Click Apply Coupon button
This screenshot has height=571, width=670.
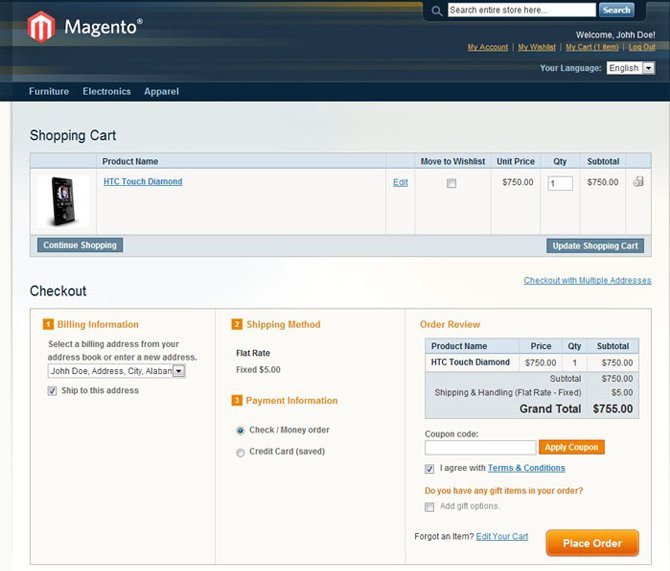point(572,447)
